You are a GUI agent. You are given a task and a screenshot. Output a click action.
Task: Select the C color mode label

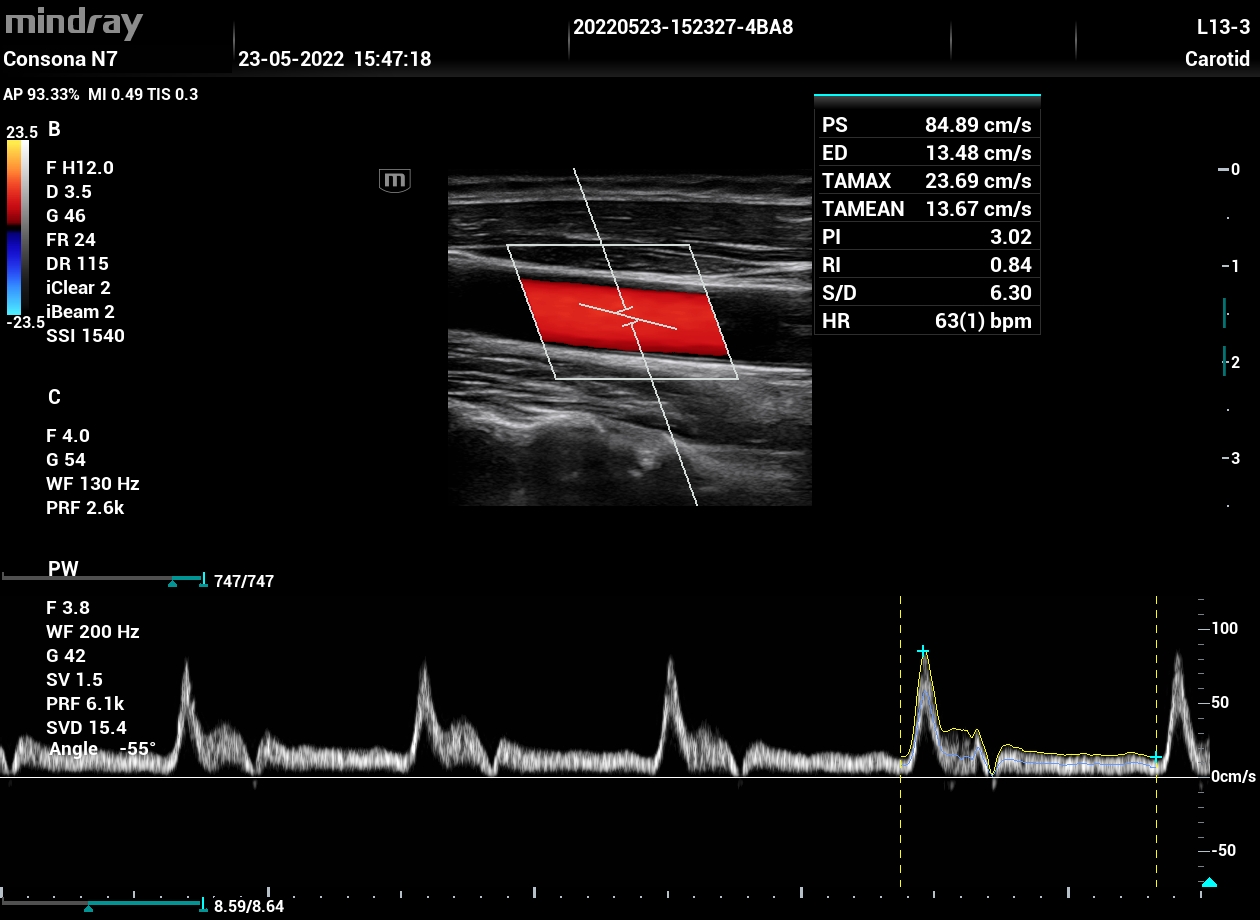[x=54, y=397]
